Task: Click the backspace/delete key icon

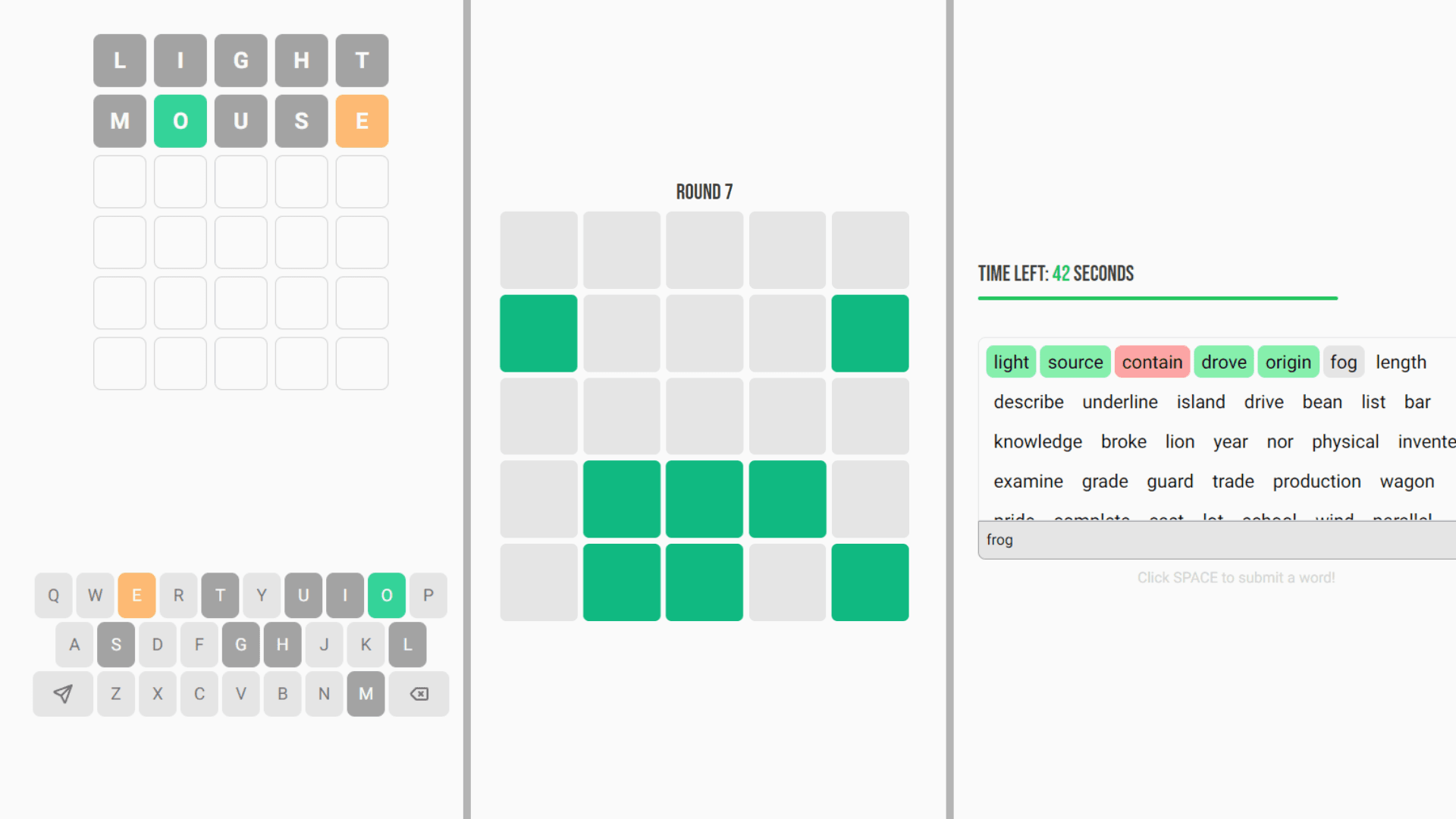Action: tap(420, 694)
